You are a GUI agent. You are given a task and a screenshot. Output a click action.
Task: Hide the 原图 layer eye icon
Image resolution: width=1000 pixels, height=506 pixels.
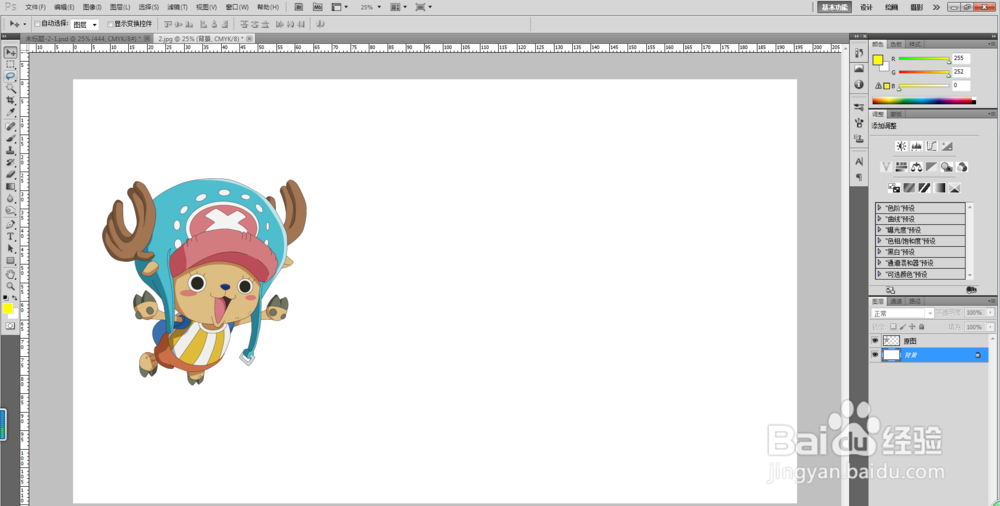coord(875,341)
